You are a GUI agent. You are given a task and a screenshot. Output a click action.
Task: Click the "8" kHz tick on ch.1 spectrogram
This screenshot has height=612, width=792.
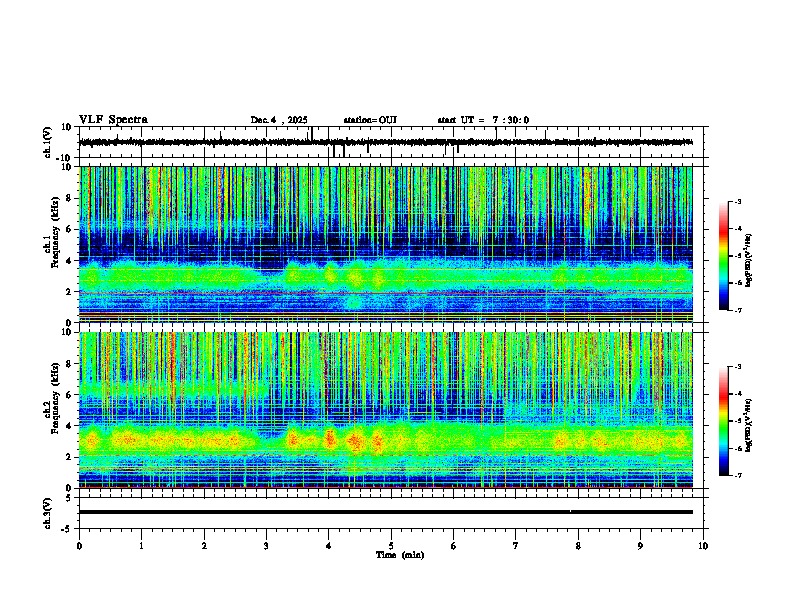coord(69,198)
